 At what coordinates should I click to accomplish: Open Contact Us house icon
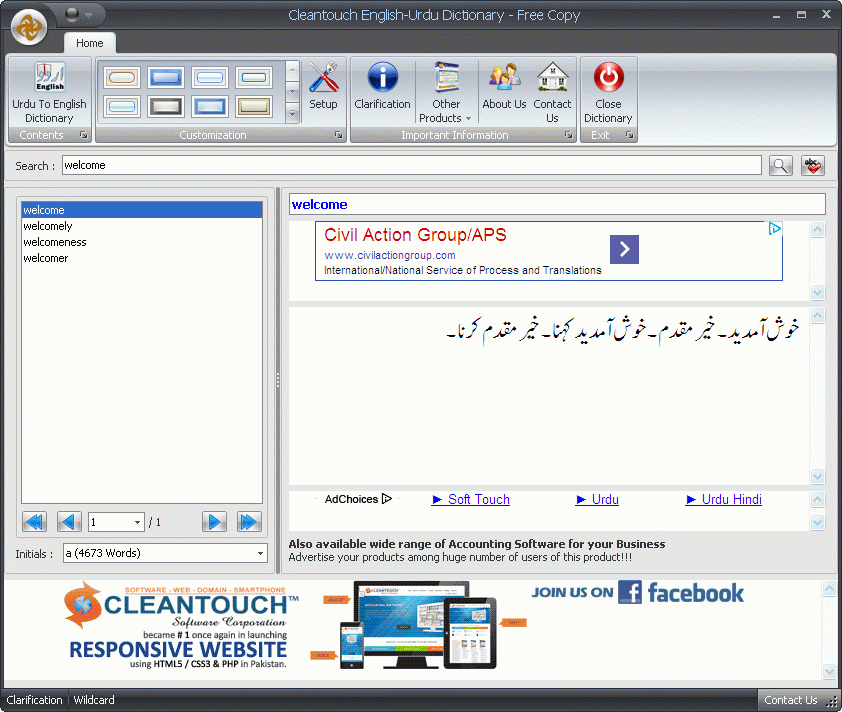pos(552,77)
